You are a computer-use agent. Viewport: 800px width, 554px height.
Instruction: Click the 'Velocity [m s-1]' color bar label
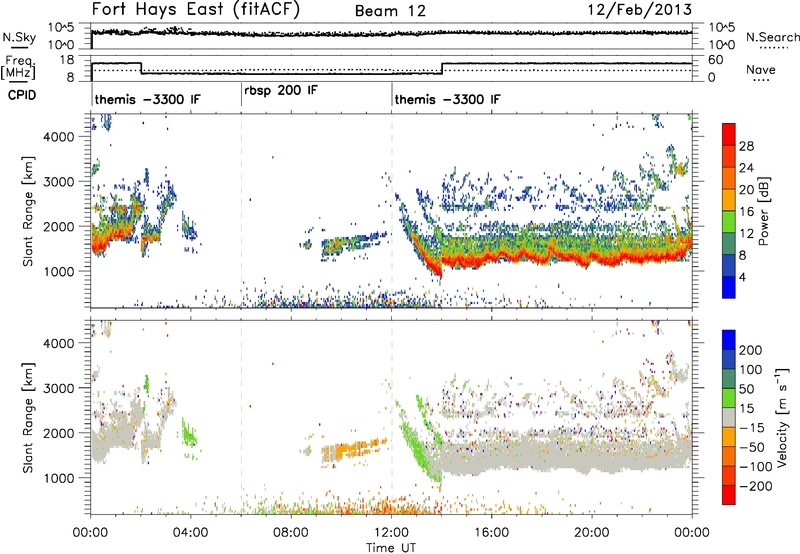point(783,417)
